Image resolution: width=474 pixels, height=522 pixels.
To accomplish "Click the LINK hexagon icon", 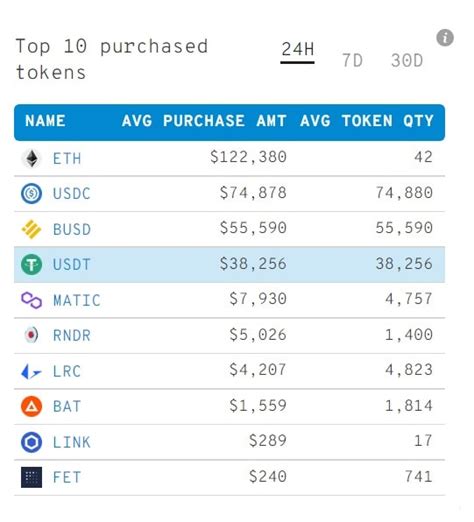I will (x=32, y=442).
